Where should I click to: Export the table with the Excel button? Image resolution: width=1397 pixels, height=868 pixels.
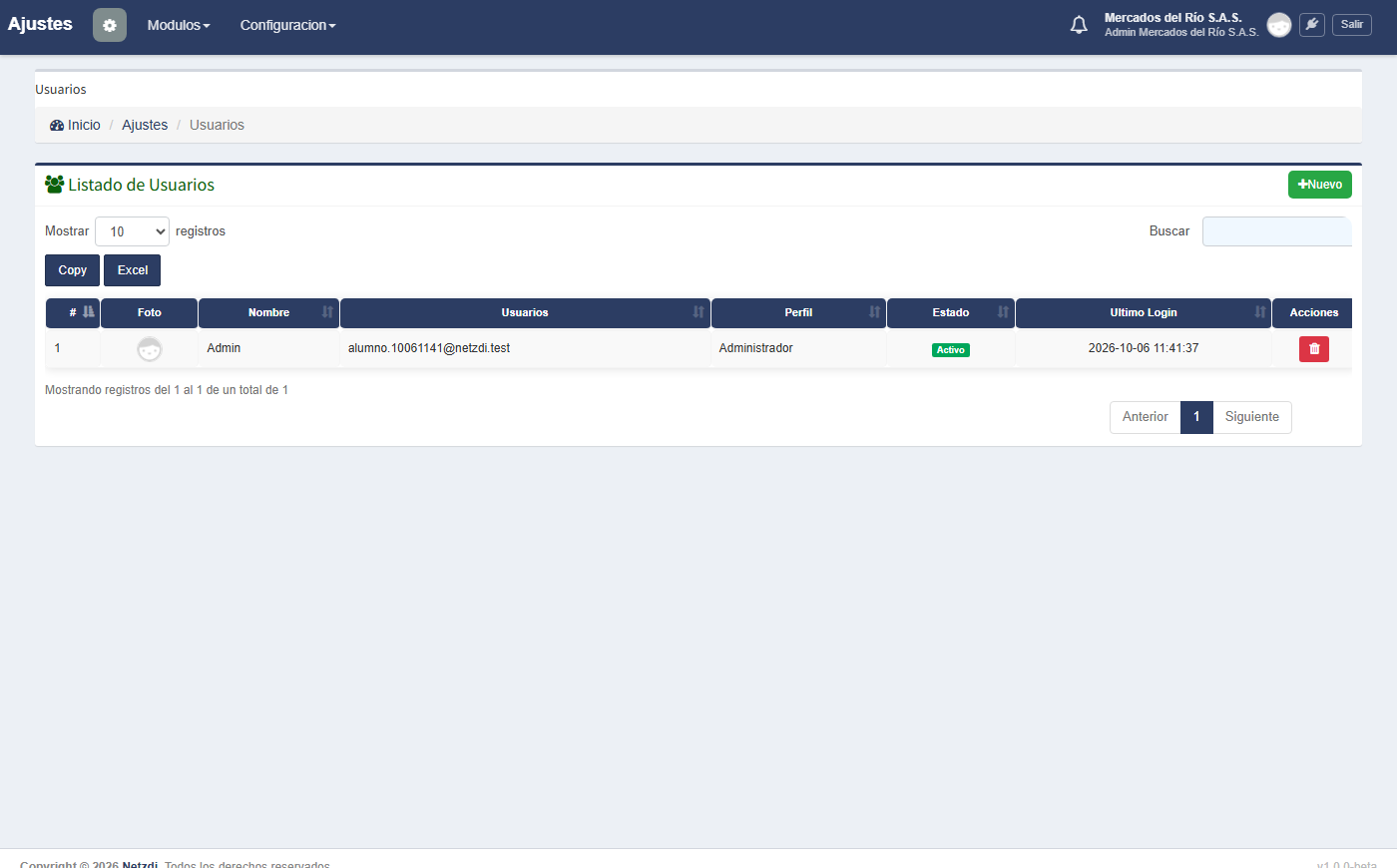[x=133, y=270]
